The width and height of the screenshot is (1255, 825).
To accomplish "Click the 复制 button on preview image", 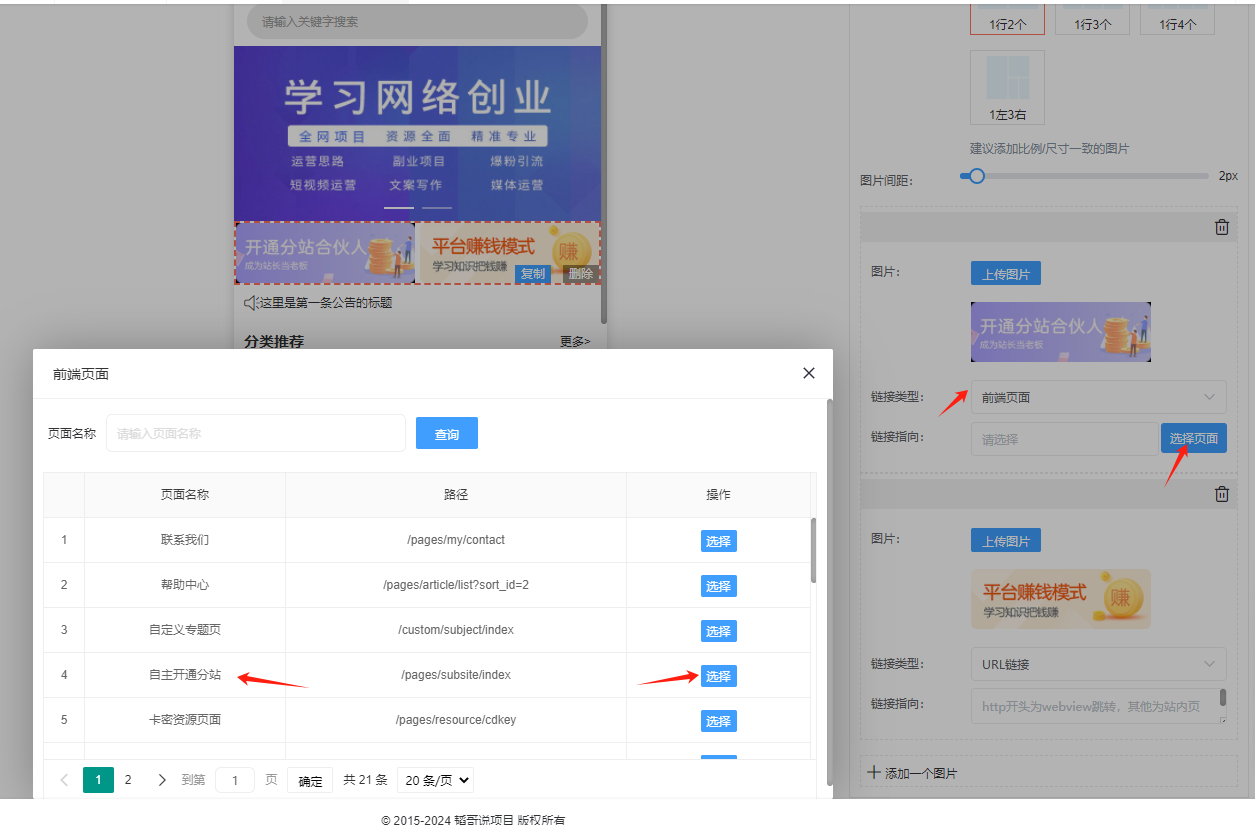I will [x=533, y=274].
